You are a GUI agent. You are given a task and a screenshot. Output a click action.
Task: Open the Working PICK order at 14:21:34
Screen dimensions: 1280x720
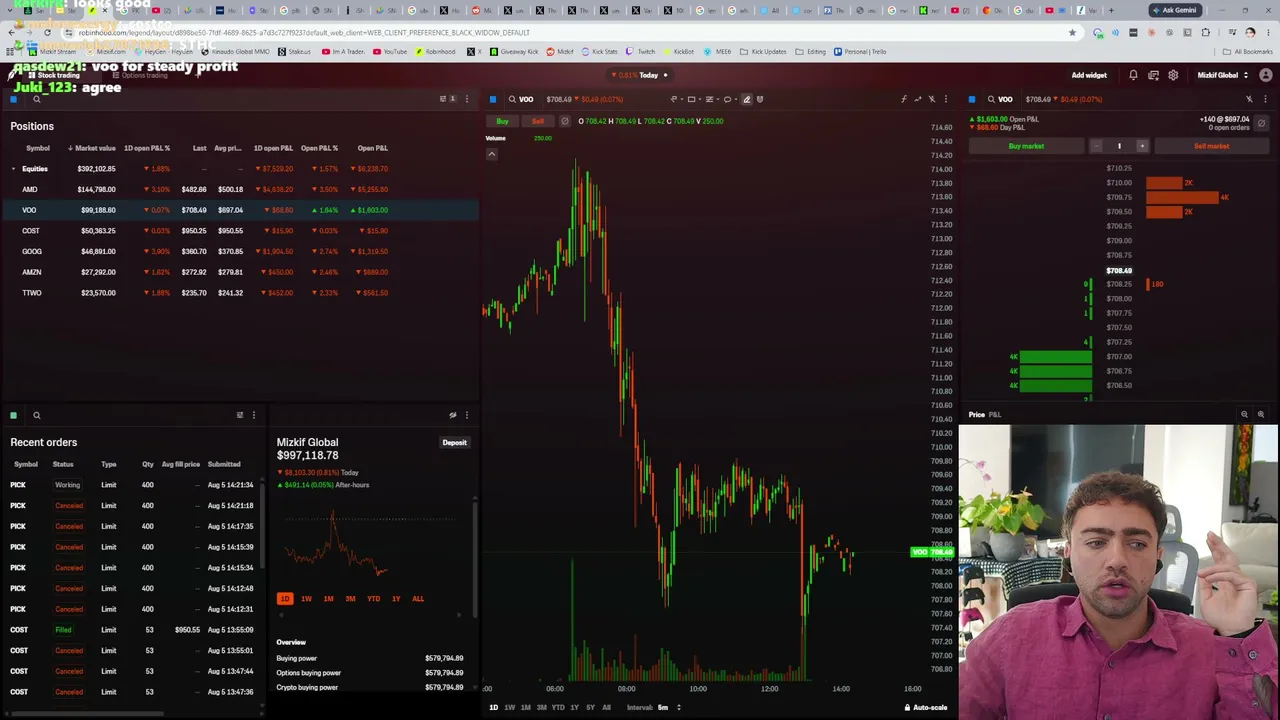132,485
